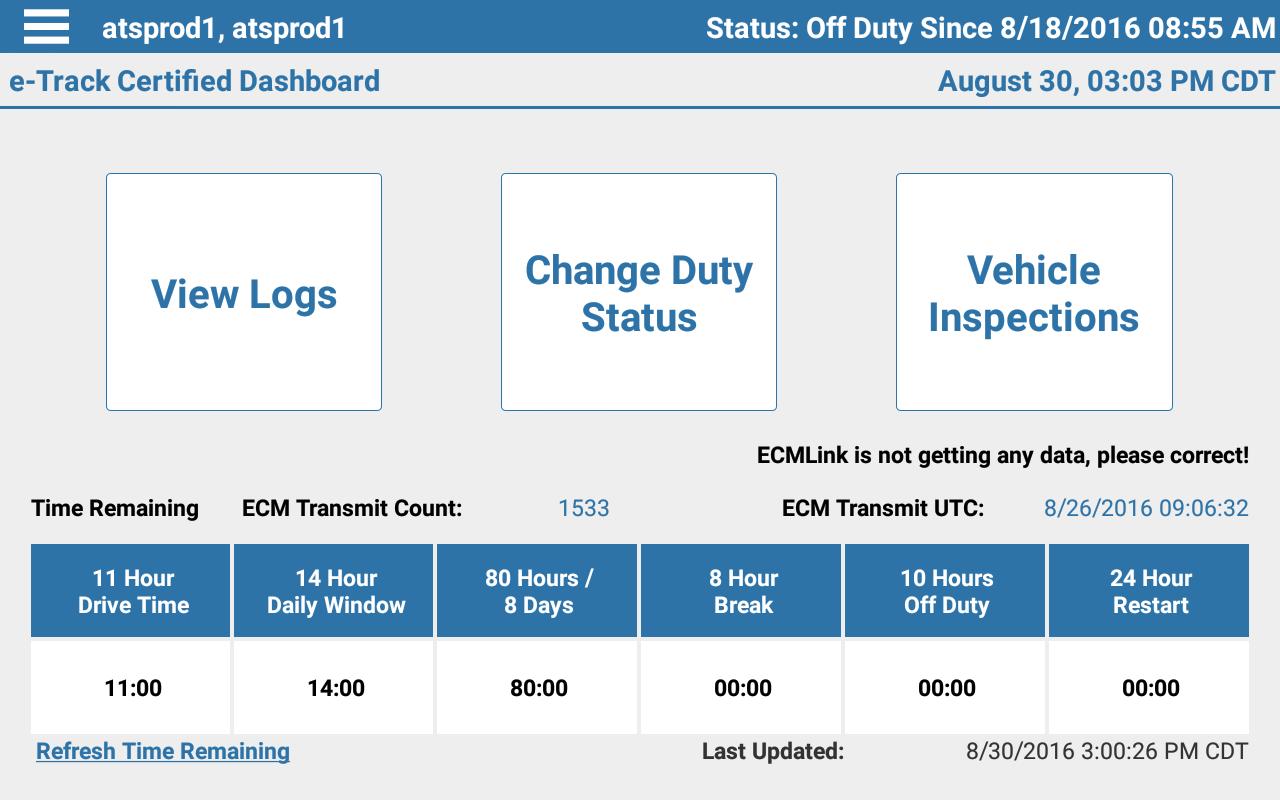The height and width of the screenshot is (800, 1280).
Task: Open Change Duty Status
Action: point(638,292)
